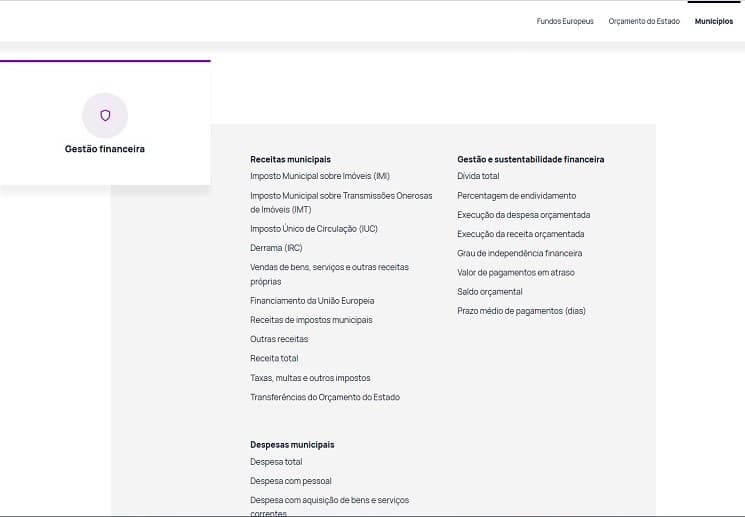The width and height of the screenshot is (745, 517).
Task: Open the Dívida total link
Action: pyautogui.click(x=478, y=176)
